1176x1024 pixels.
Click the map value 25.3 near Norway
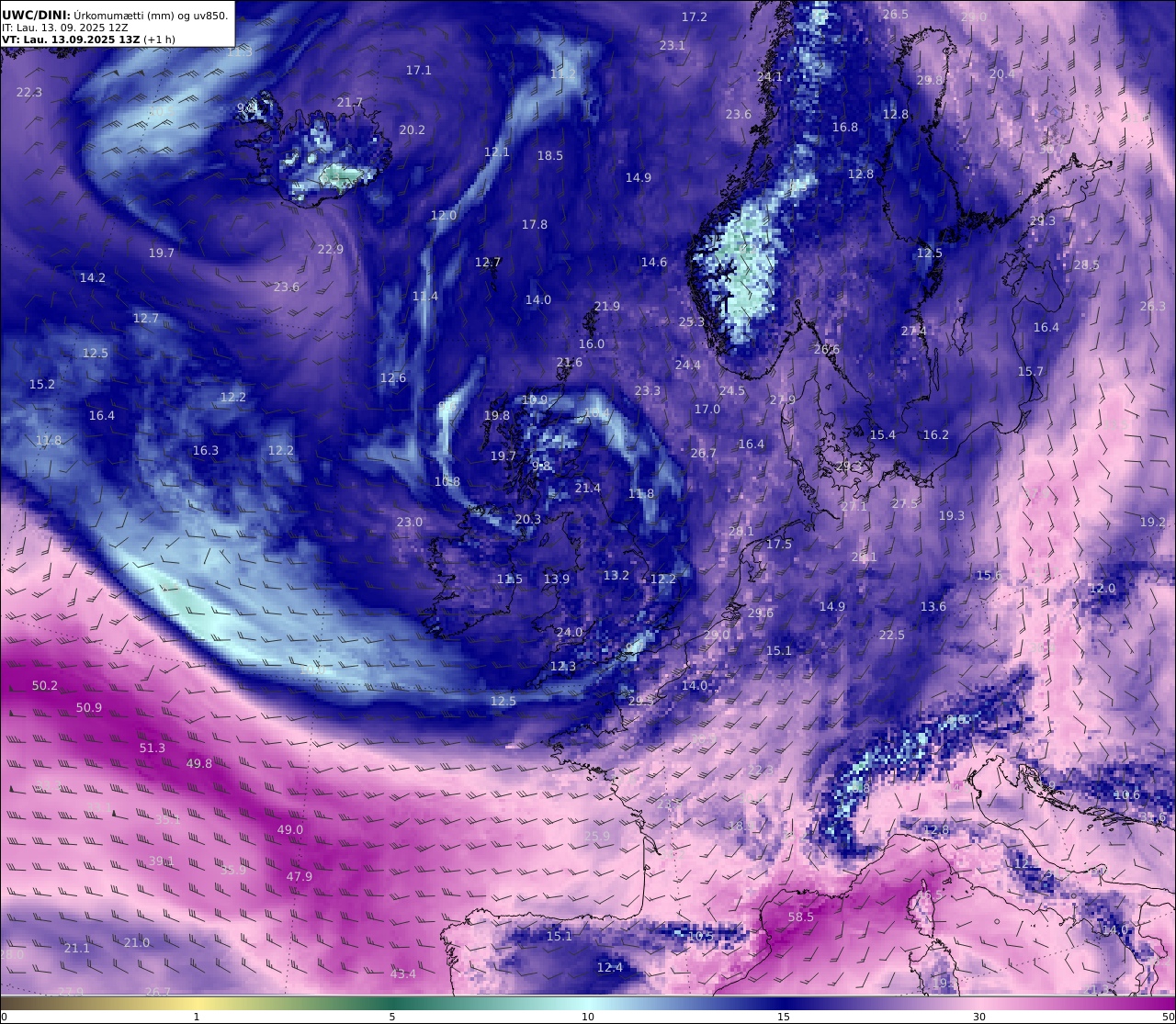point(692,321)
